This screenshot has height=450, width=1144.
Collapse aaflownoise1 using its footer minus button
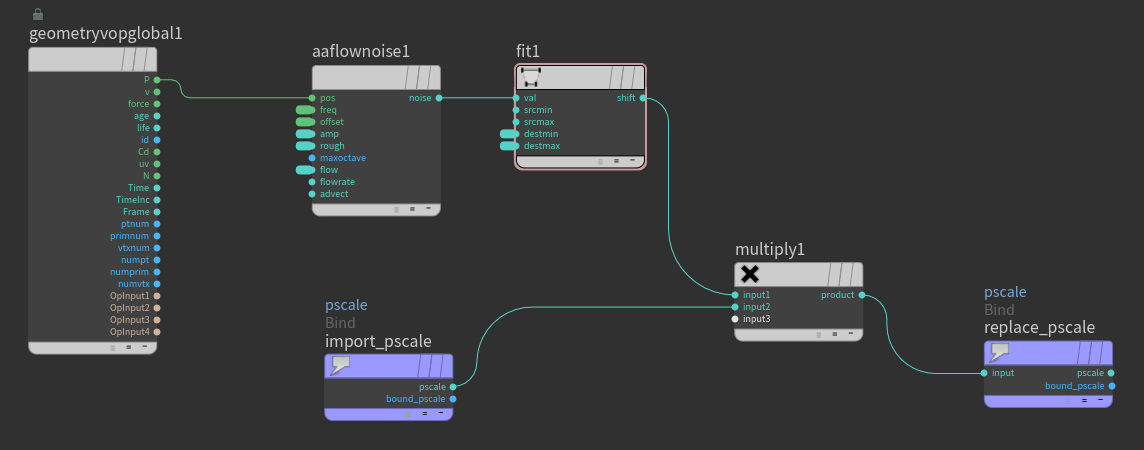(x=429, y=209)
